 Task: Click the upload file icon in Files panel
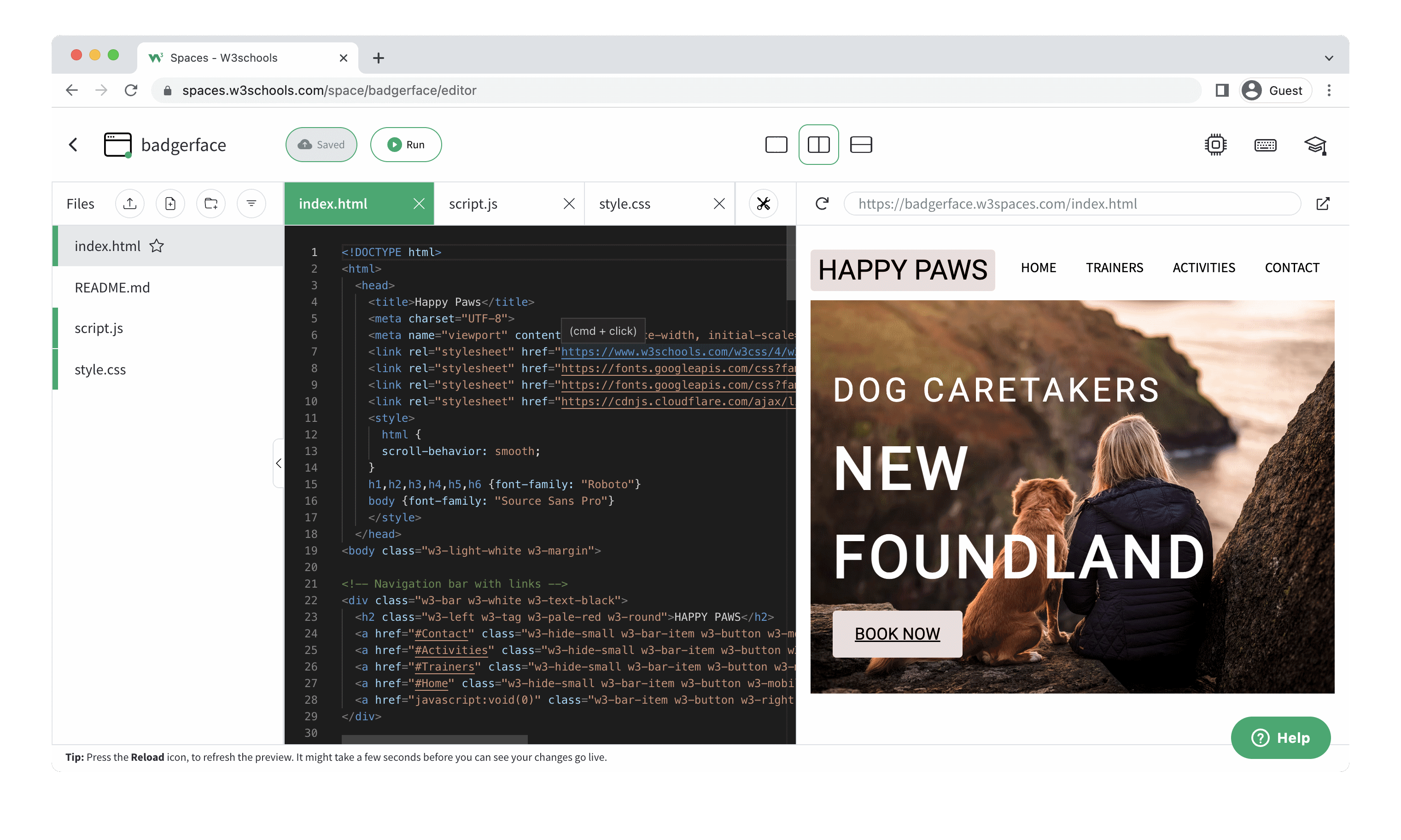pos(129,204)
